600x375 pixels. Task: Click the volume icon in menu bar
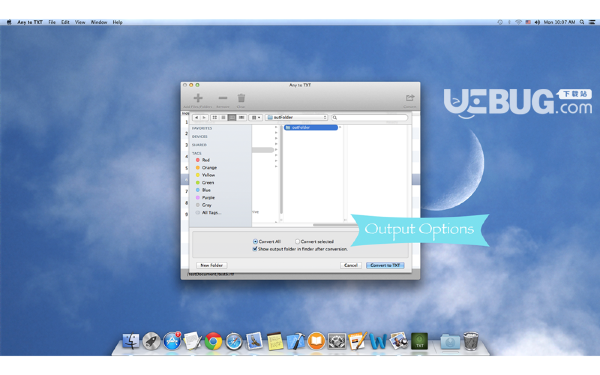click(537, 22)
